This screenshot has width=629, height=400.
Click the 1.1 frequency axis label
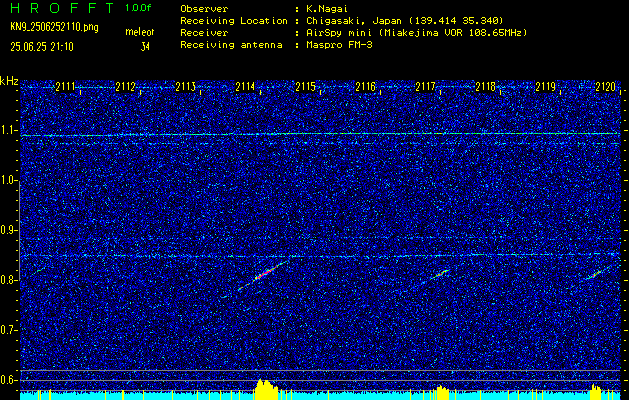point(8,130)
